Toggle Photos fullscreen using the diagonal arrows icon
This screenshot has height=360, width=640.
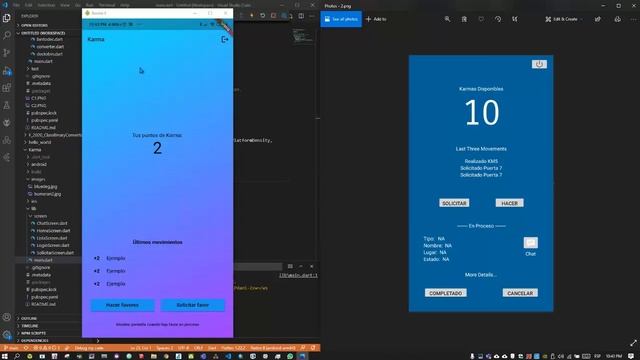click(x=633, y=343)
